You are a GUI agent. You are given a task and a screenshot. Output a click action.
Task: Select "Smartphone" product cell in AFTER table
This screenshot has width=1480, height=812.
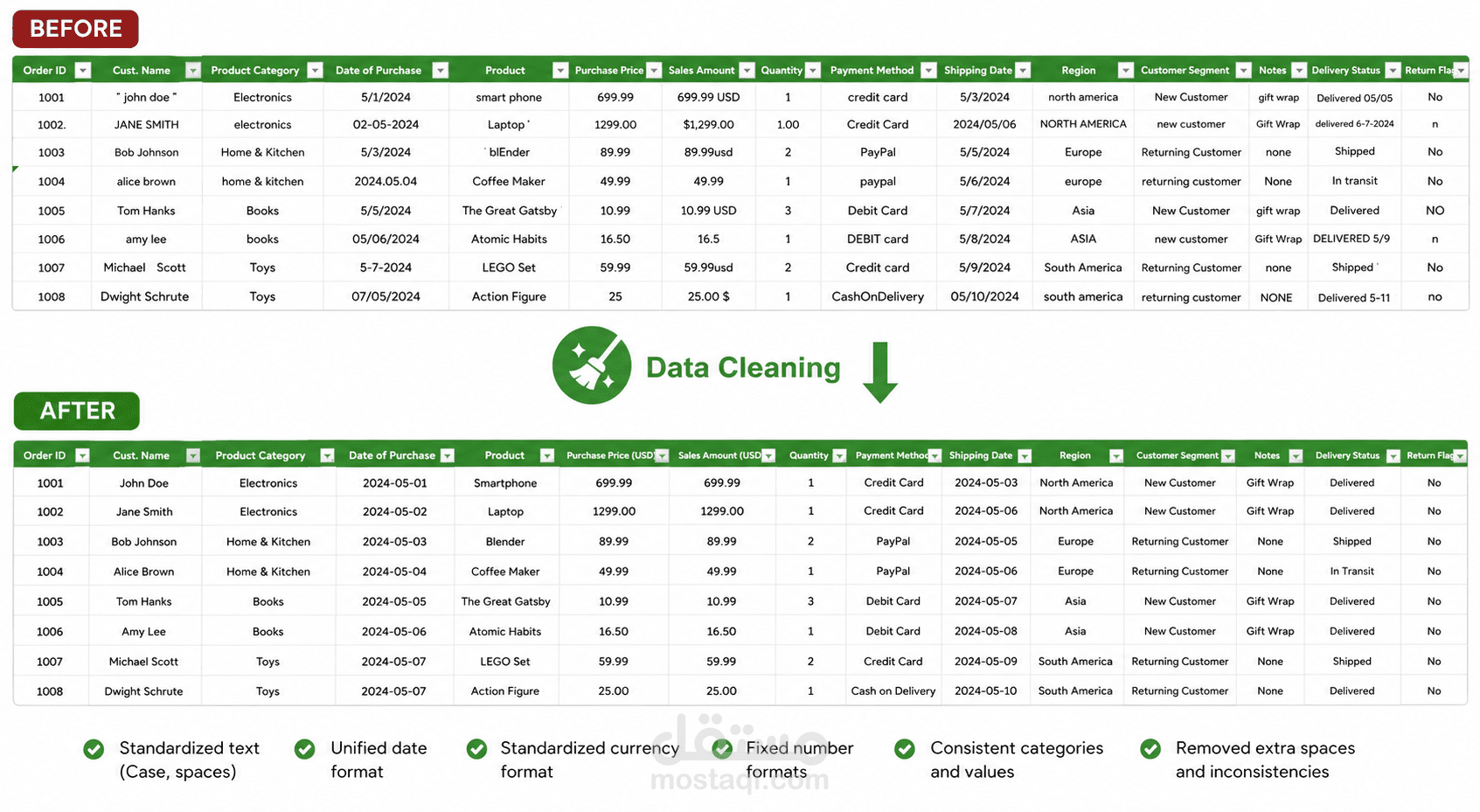(505, 482)
